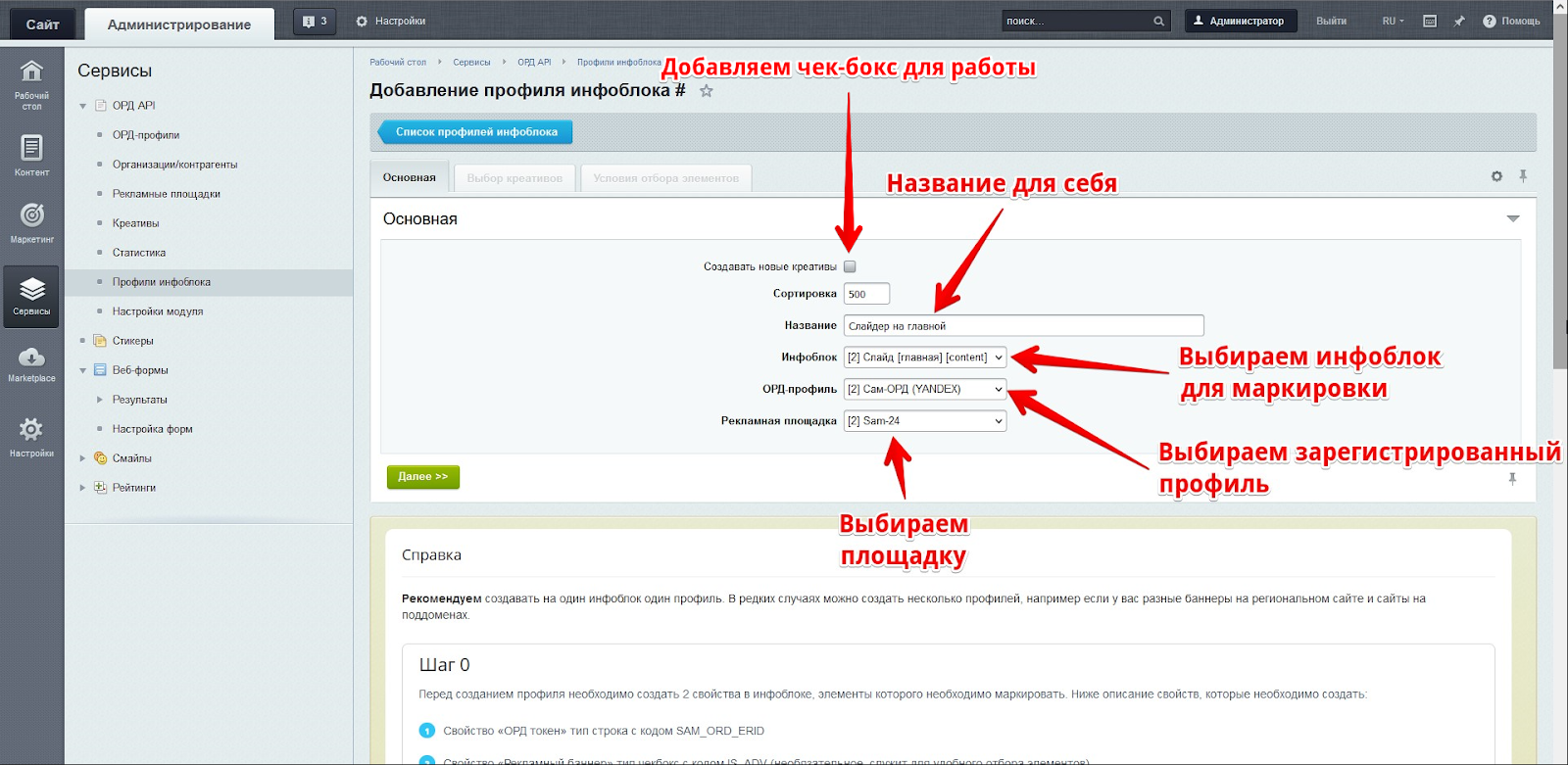Open Настройки модуля tree item
The width and height of the screenshot is (1568, 765).
157,311
